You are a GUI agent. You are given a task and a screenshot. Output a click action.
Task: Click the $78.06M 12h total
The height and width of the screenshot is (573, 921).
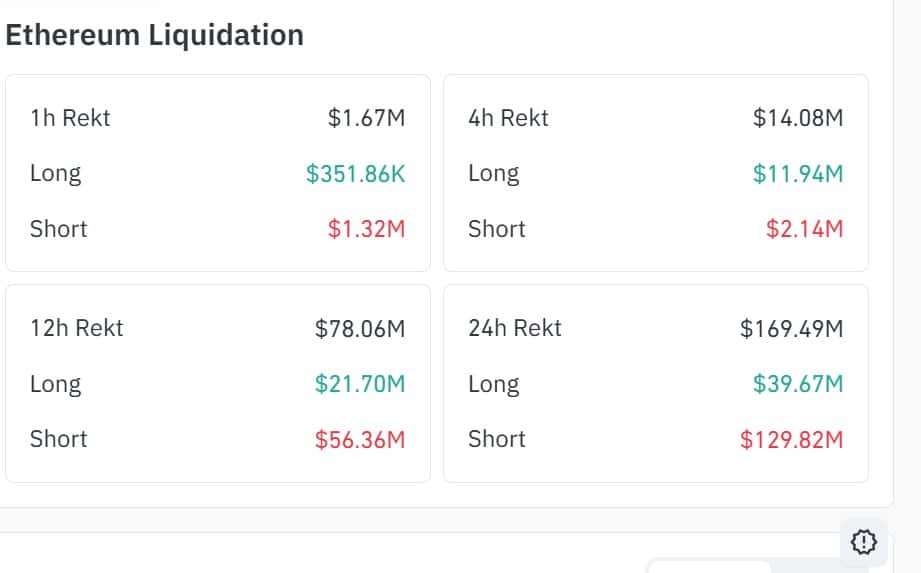point(360,328)
